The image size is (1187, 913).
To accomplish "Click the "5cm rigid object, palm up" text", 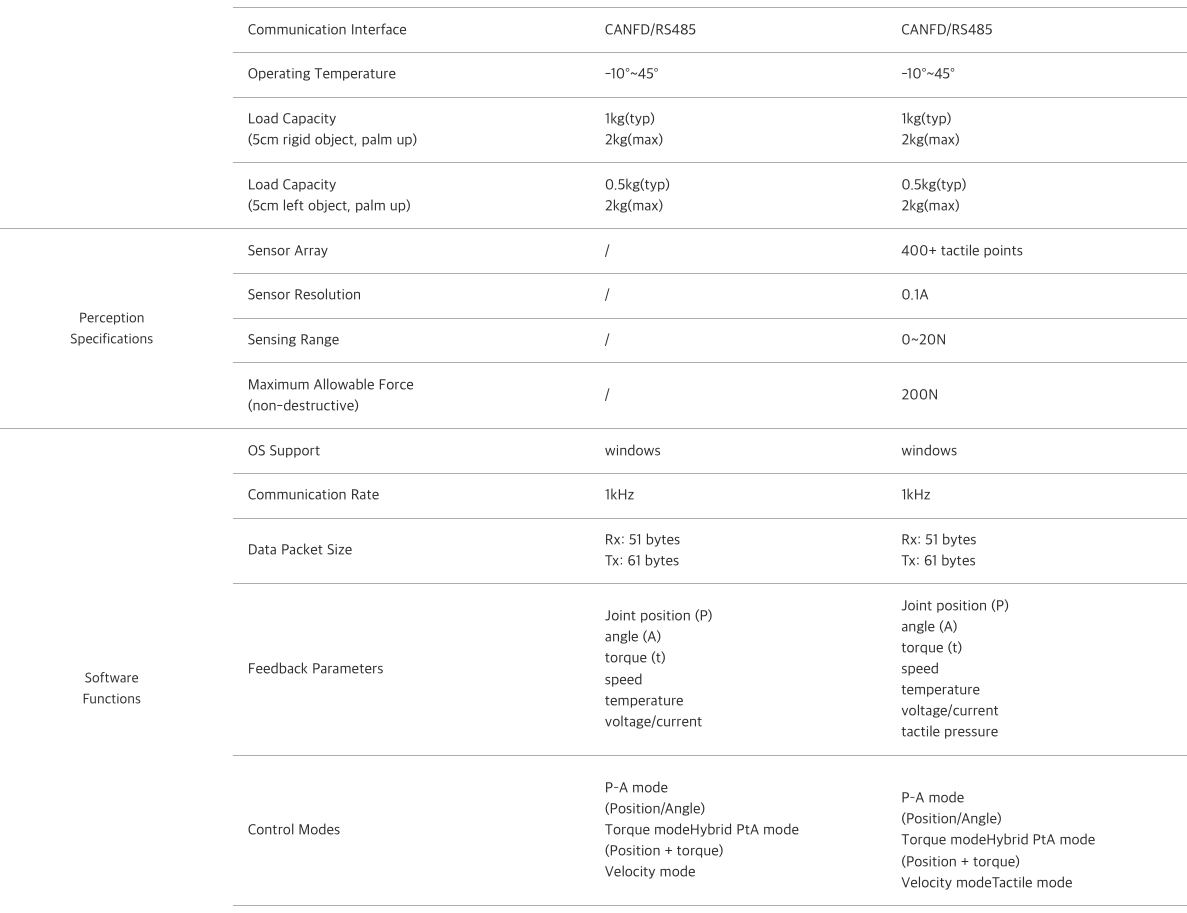I will (332, 140).
